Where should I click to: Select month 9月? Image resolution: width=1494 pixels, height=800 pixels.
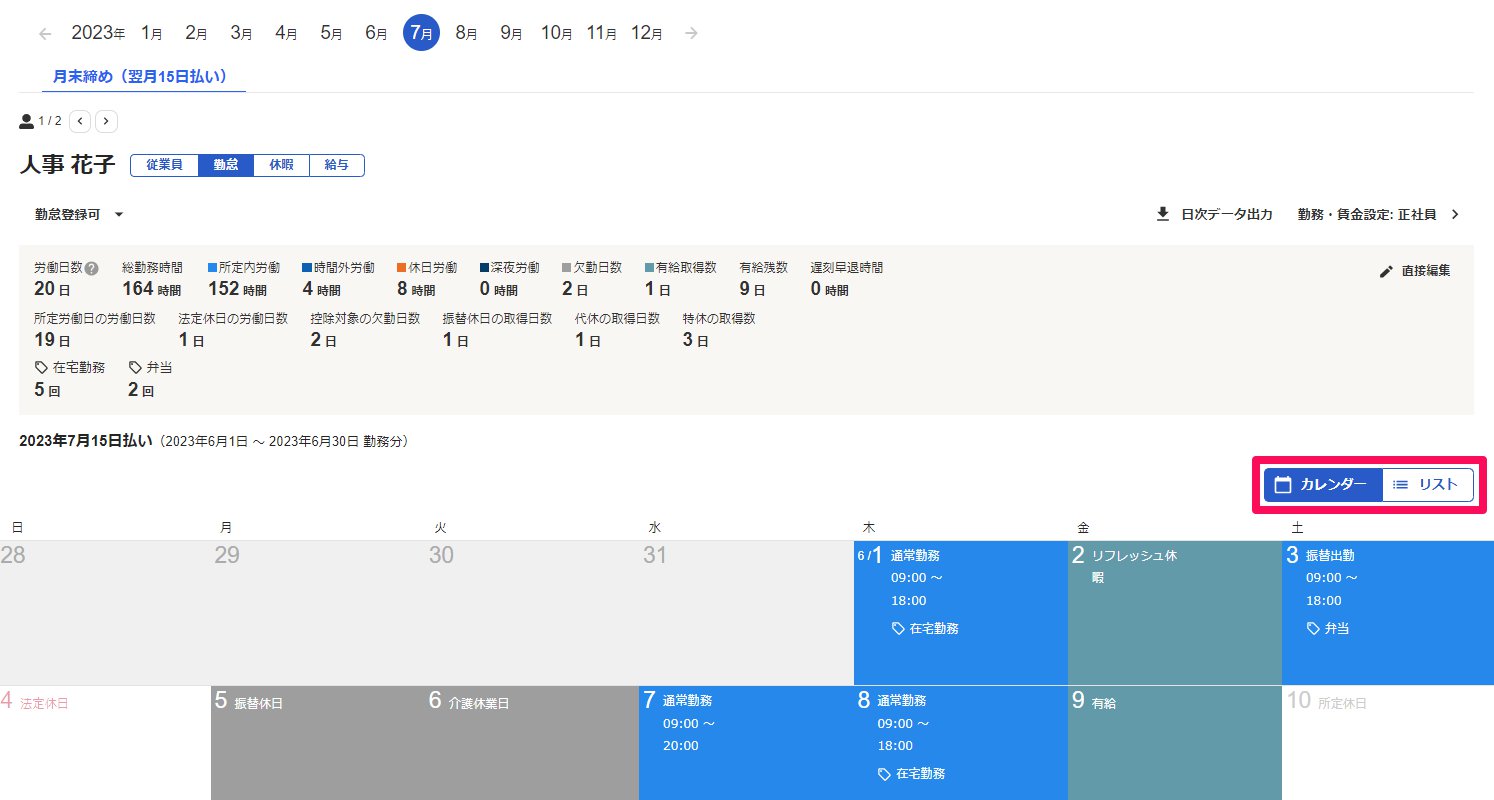[511, 33]
